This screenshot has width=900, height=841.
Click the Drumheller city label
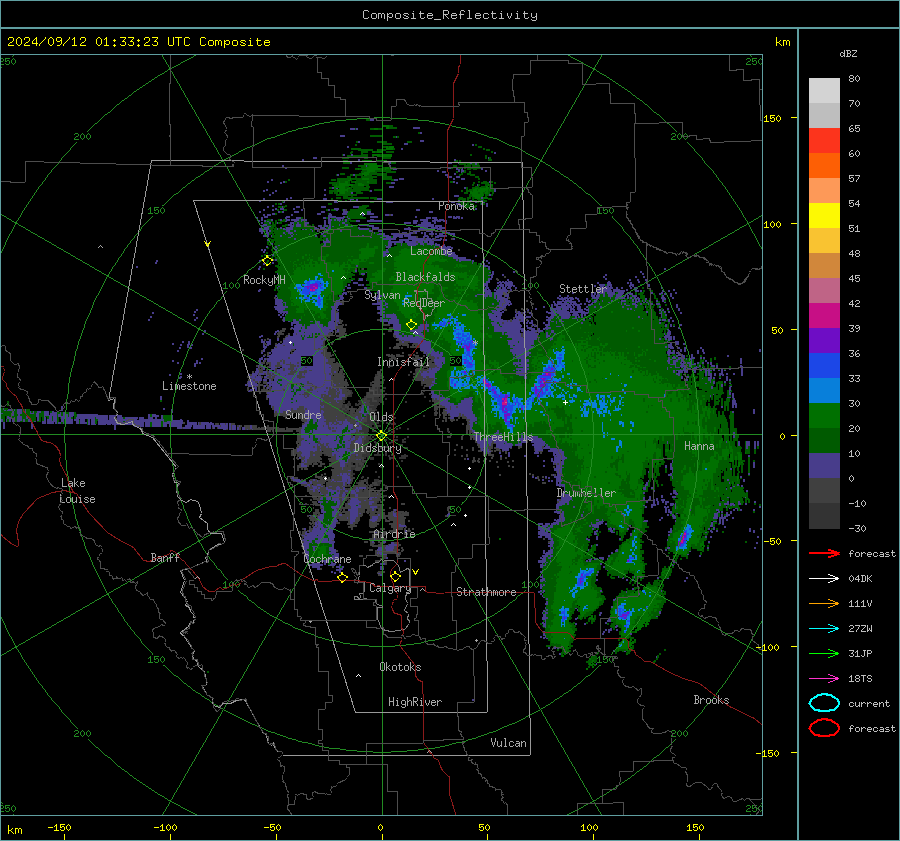pos(586,493)
